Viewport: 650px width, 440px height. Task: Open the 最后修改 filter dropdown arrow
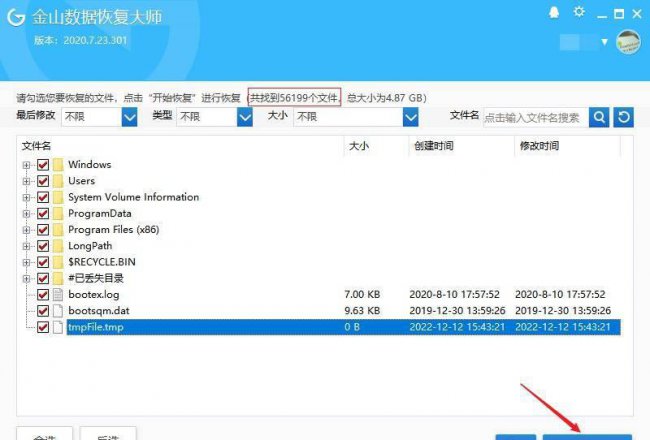pyautogui.click(x=129, y=117)
